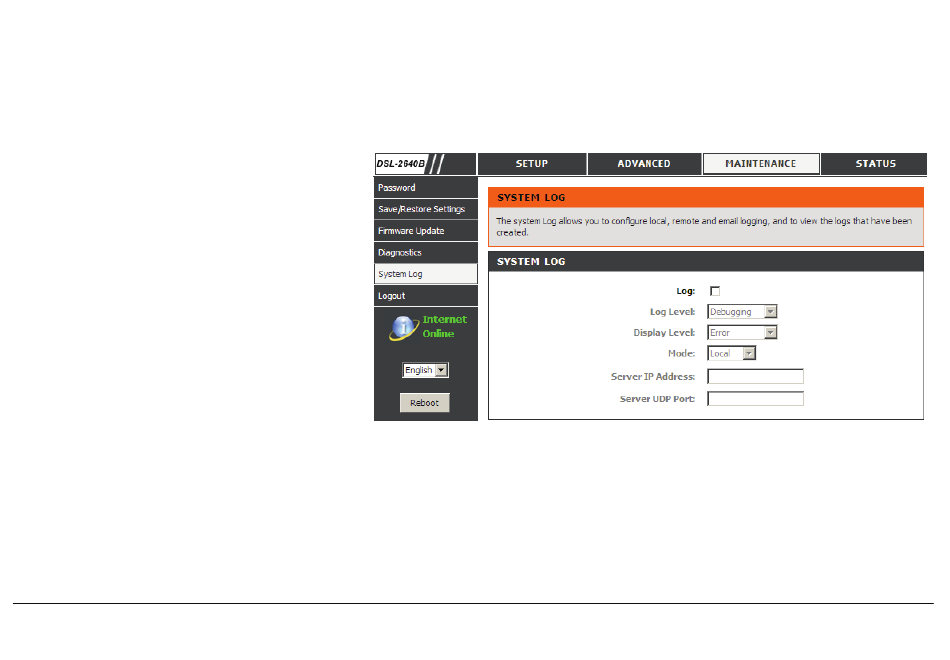This screenshot has width=950, height=660.
Task: Click the Log Level label
Action: coord(673,312)
